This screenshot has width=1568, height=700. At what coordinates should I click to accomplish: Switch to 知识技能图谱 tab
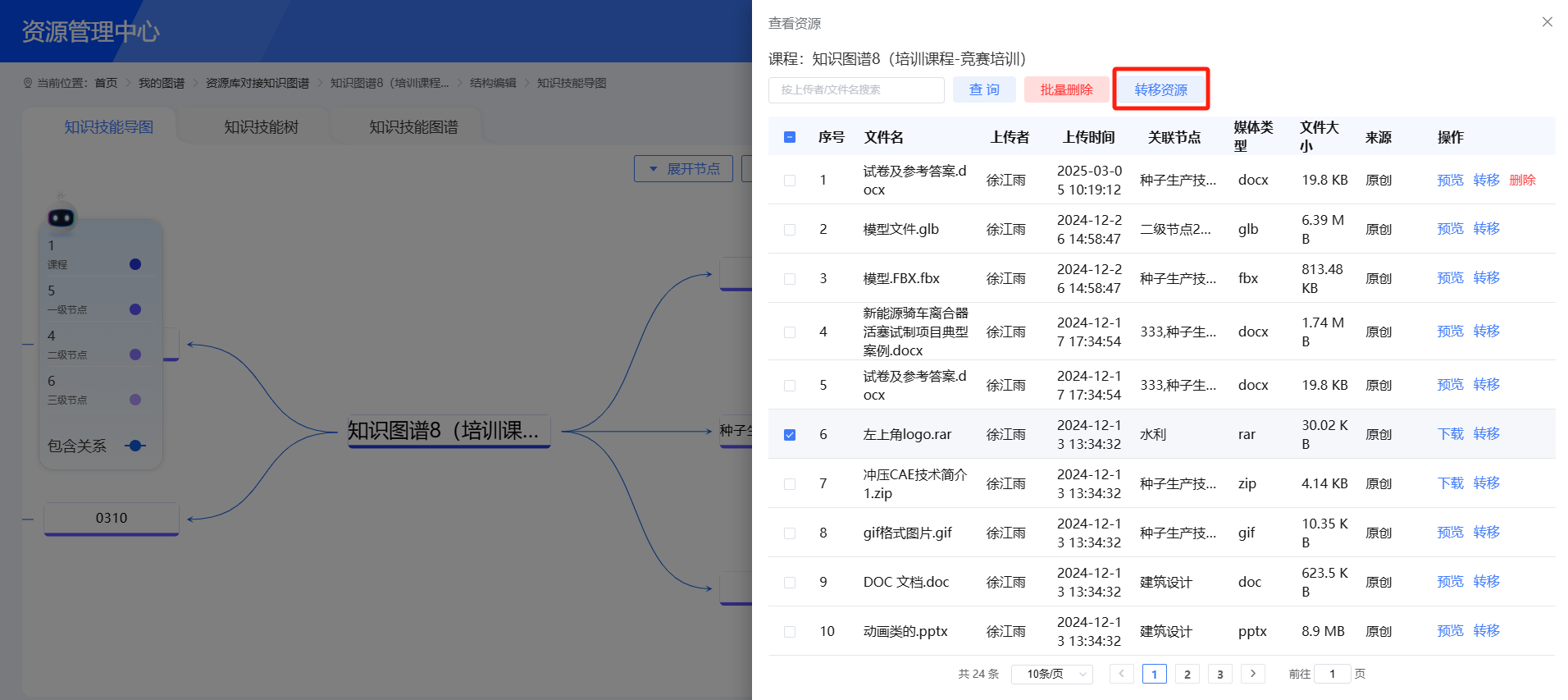(413, 127)
